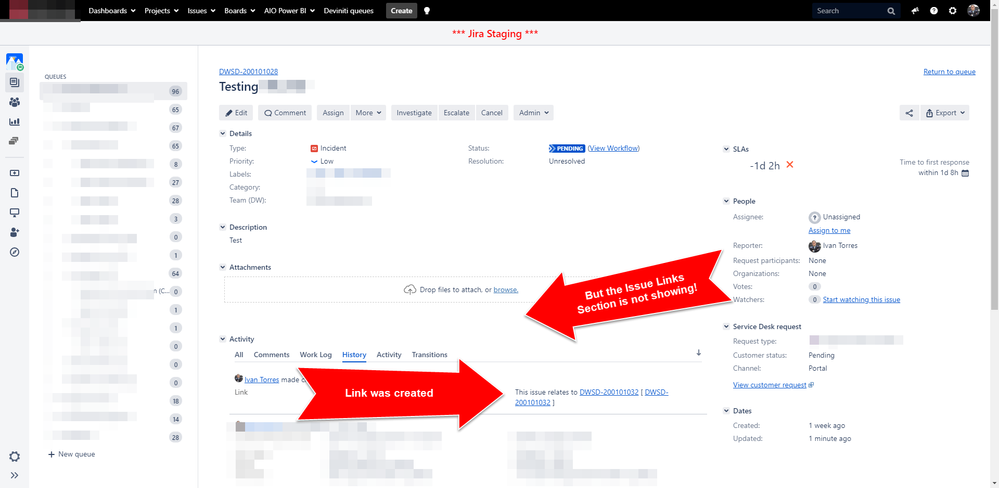Click the plus icon for New queue
The height and width of the screenshot is (488, 999).
51,455
